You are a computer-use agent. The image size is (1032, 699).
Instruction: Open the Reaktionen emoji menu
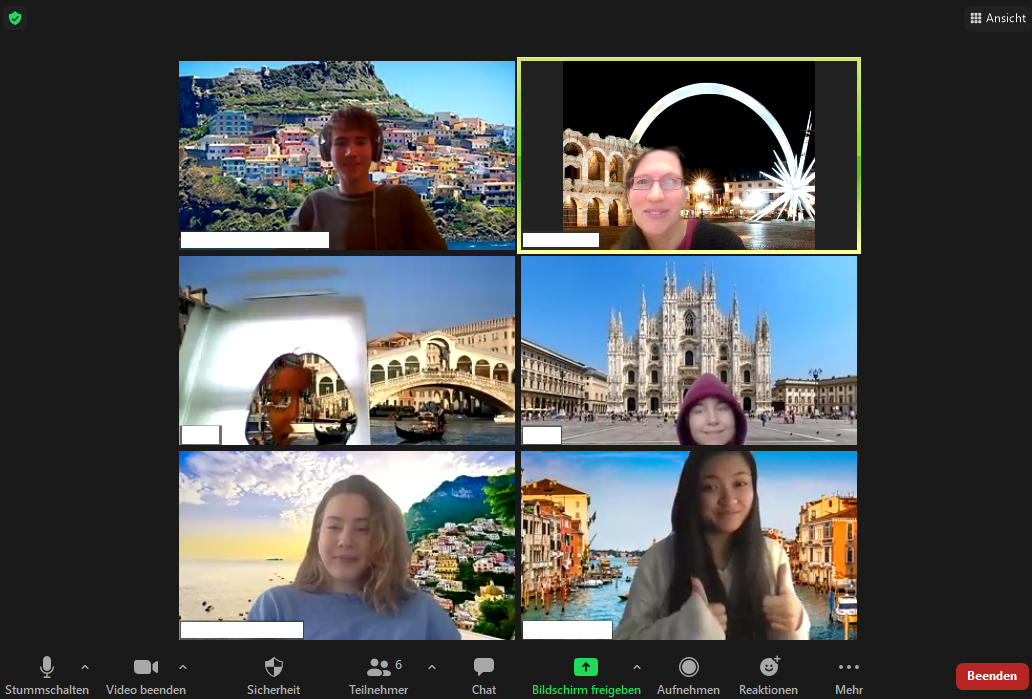pyautogui.click(x=768, y=676)
